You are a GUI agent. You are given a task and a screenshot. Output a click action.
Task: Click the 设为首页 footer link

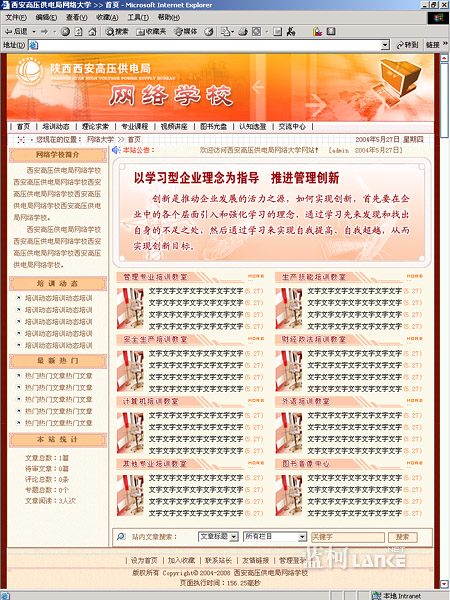144,561
